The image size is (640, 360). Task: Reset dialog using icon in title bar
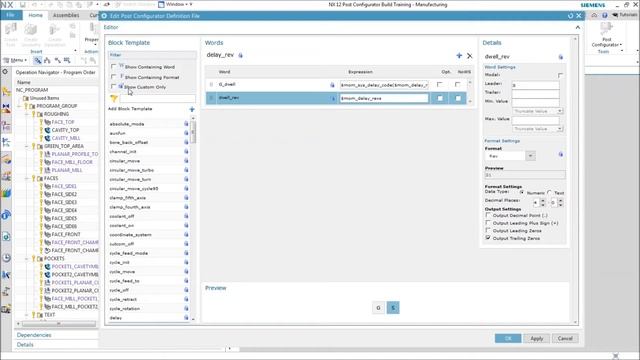click(x=570, y=16)
